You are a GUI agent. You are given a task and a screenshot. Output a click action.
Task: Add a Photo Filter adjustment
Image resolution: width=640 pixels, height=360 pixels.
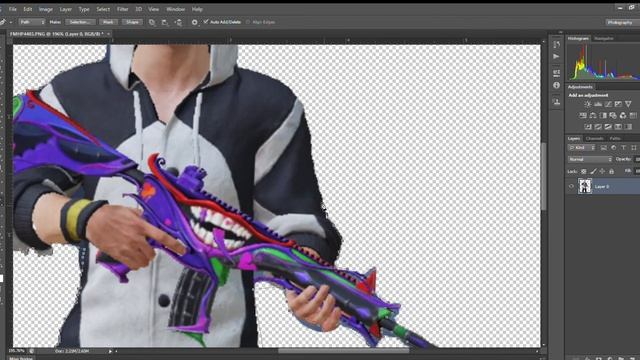point(613,116)
